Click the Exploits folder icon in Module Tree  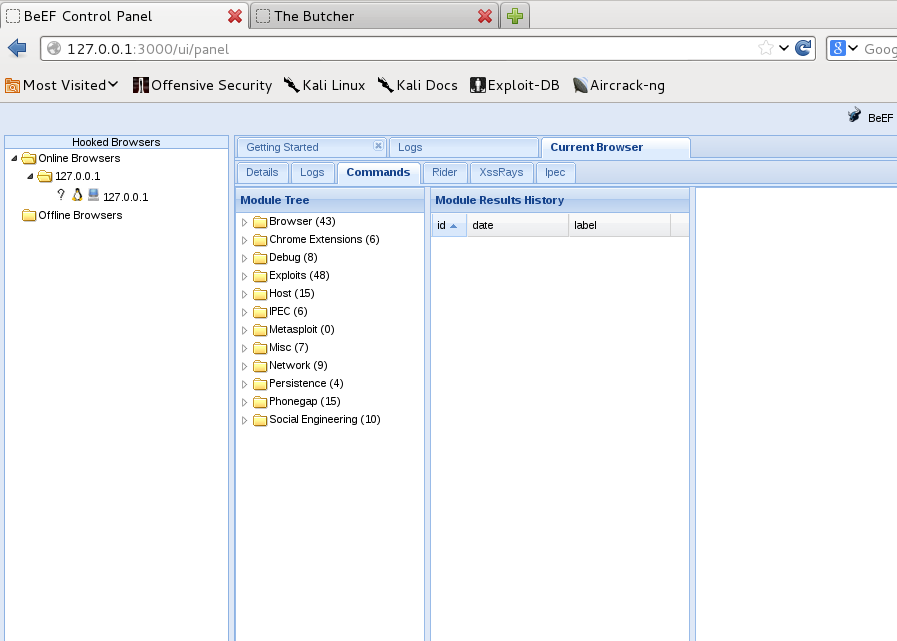coord(260,276)
